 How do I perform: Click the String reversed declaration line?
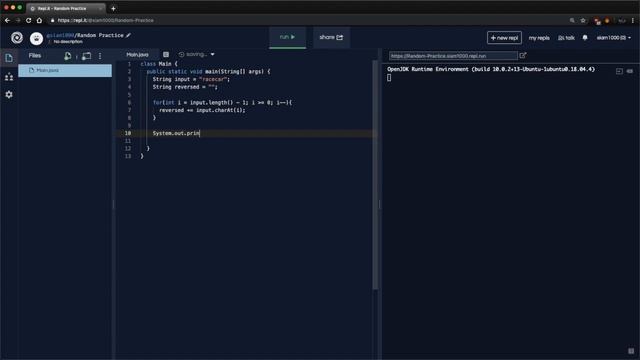[x=185, y=87]
